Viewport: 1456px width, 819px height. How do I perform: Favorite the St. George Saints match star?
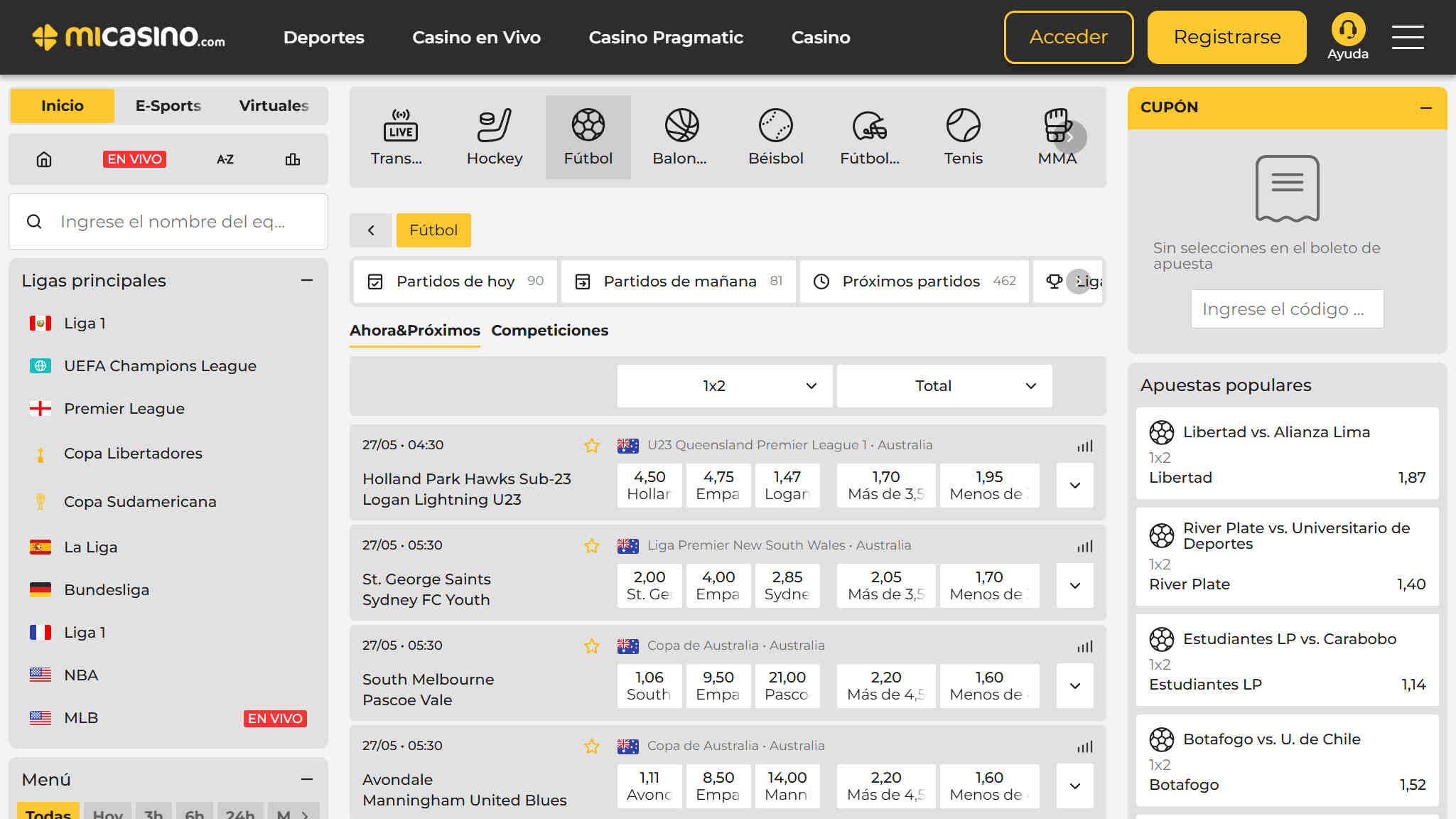pos(591,546)
